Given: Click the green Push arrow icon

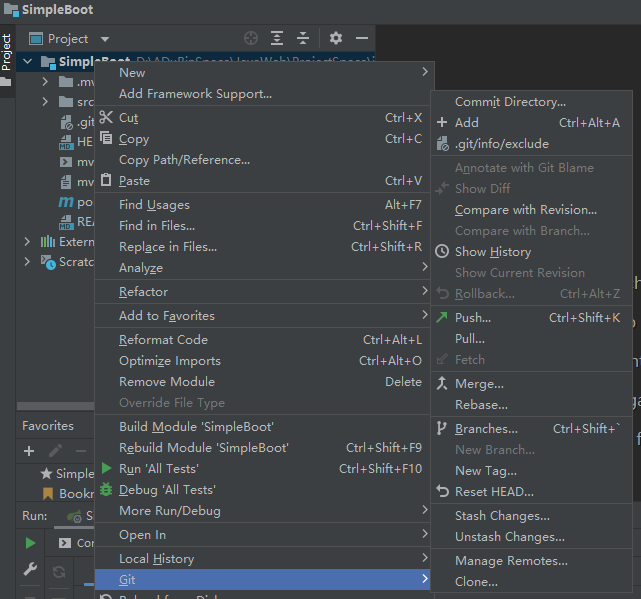Looking at the screenshot, I should point(442,317).
